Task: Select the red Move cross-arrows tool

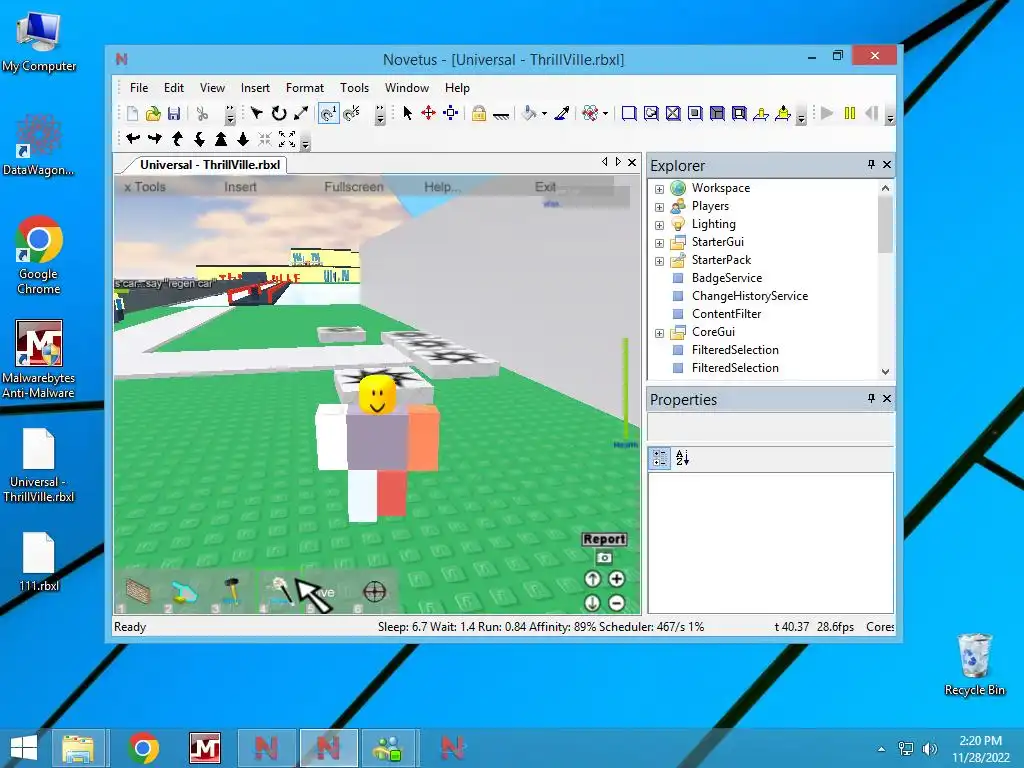Action: coord(428,113)
